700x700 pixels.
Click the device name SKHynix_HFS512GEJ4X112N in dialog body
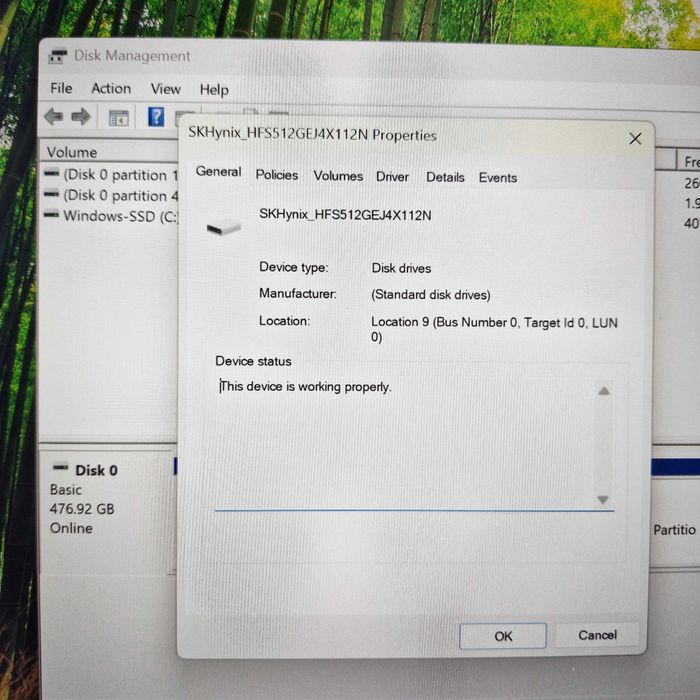(345, 215)
